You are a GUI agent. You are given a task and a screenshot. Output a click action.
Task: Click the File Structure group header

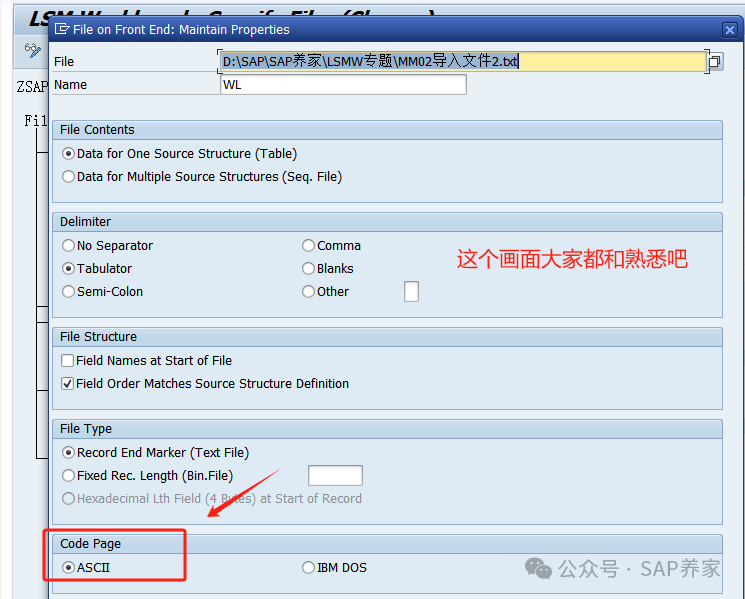[387, 337]
